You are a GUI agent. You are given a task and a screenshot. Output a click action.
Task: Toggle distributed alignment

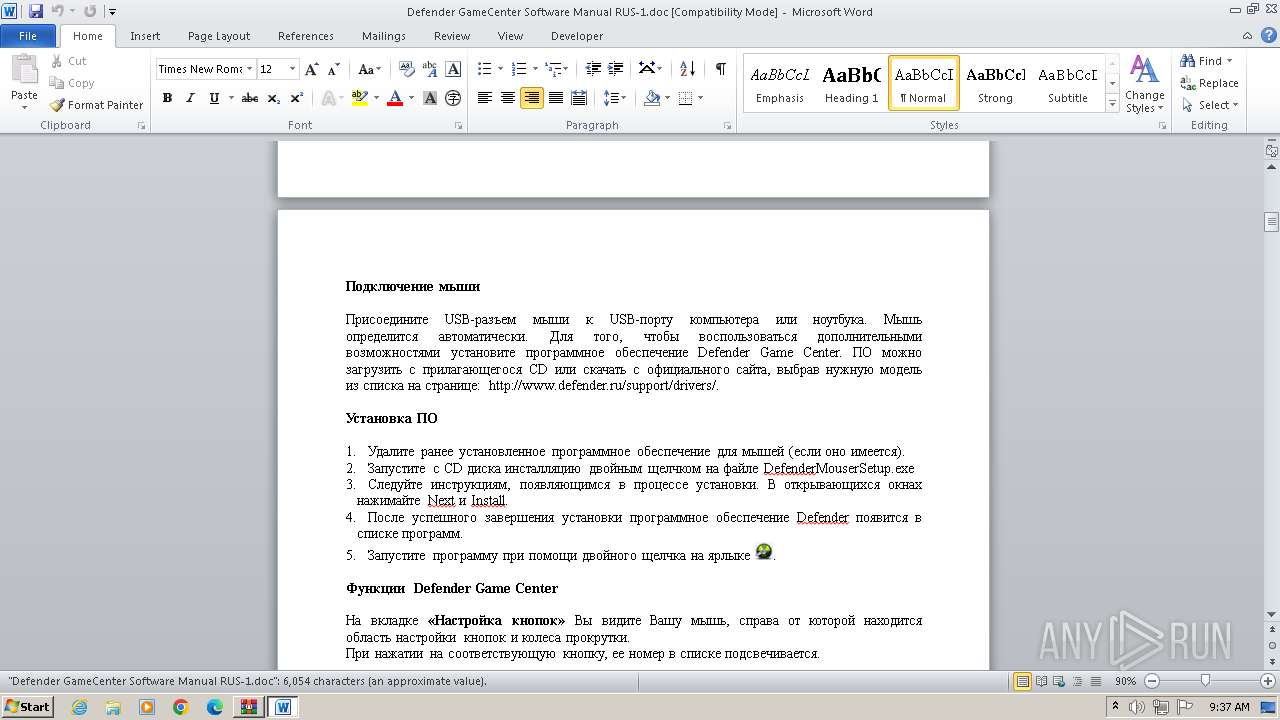point(579,98)
